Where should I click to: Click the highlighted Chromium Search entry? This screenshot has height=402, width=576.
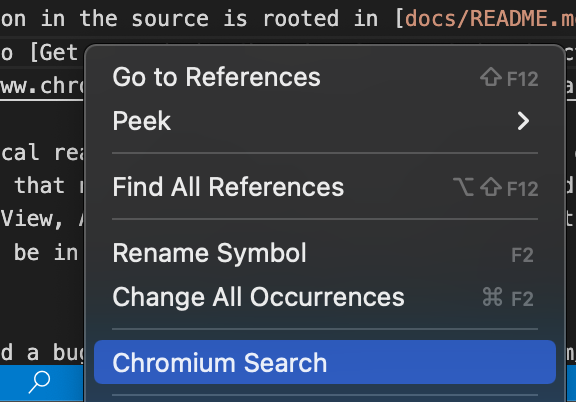click(x=325, y=362)
